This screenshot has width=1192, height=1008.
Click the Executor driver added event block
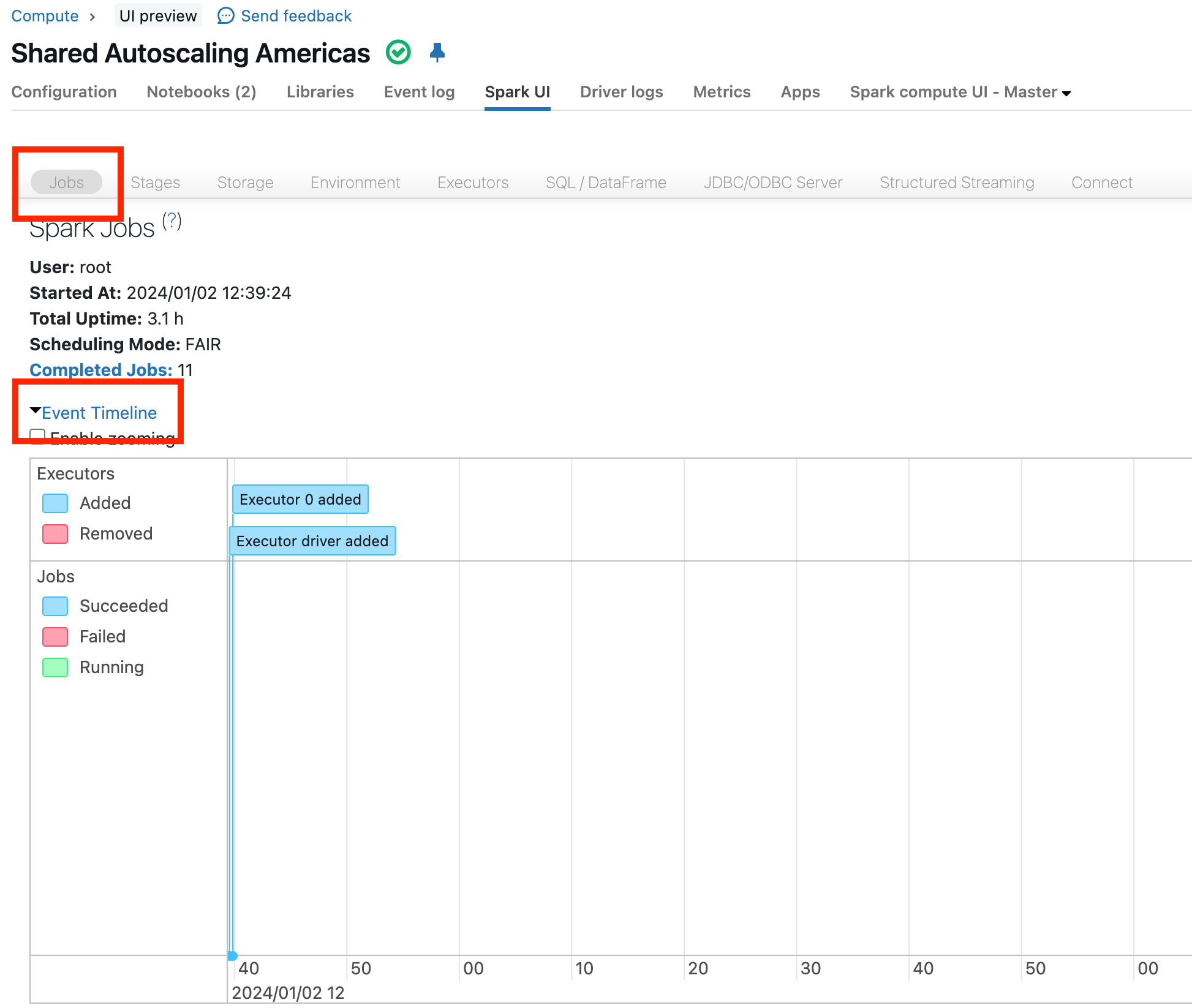(x=311, y=540)
